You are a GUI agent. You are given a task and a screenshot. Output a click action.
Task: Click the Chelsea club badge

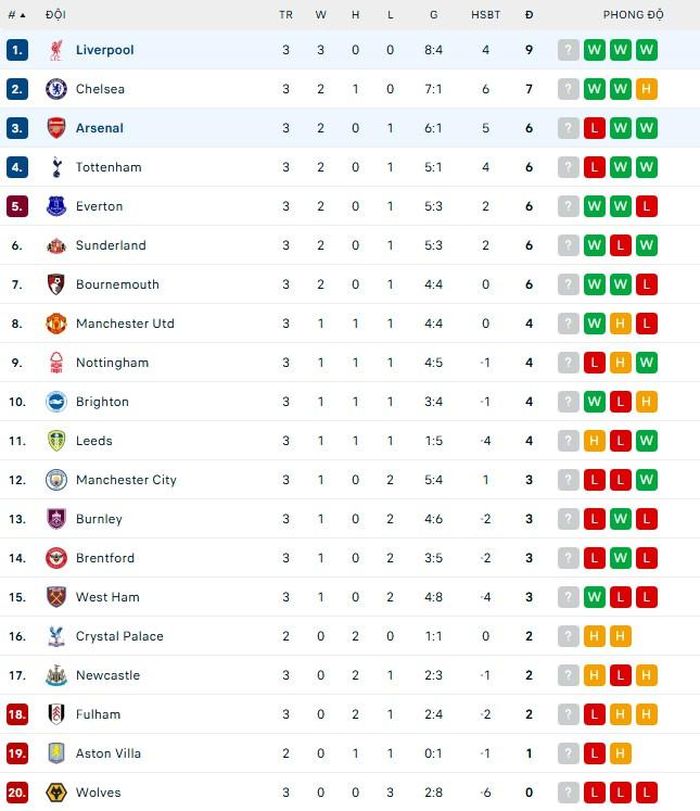tap(56, 89)
